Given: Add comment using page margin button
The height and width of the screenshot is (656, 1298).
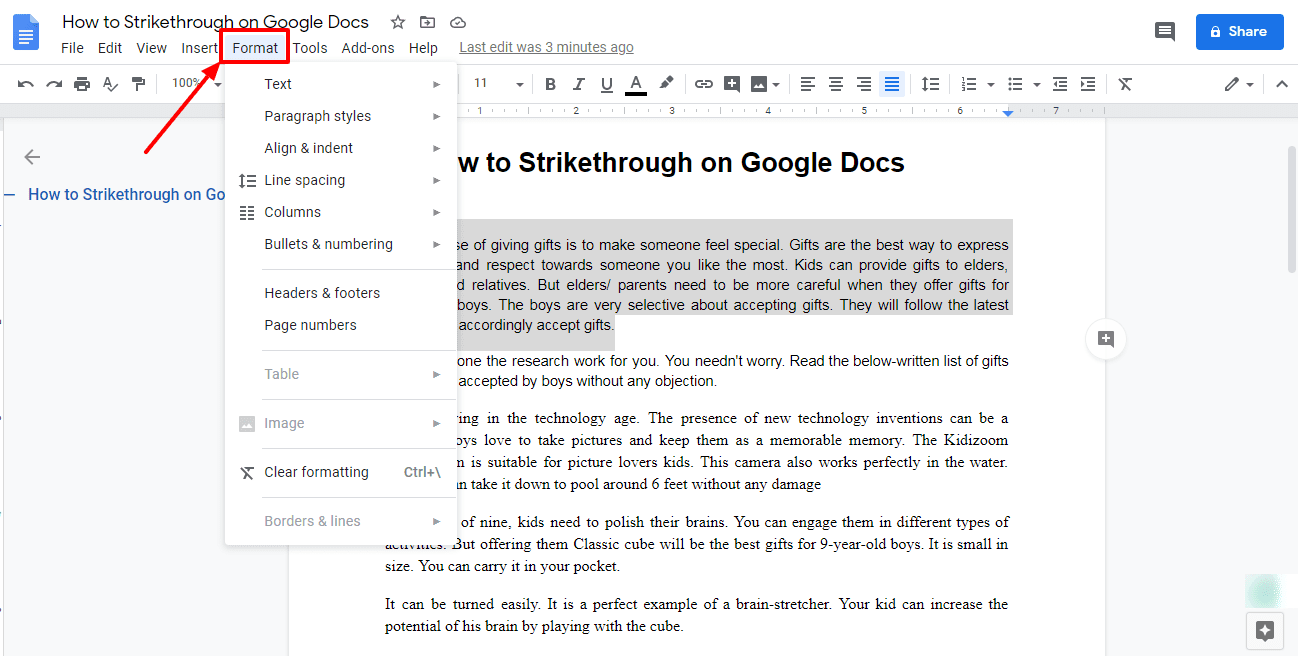Looking at the screenshot, I should (1106, 339).
